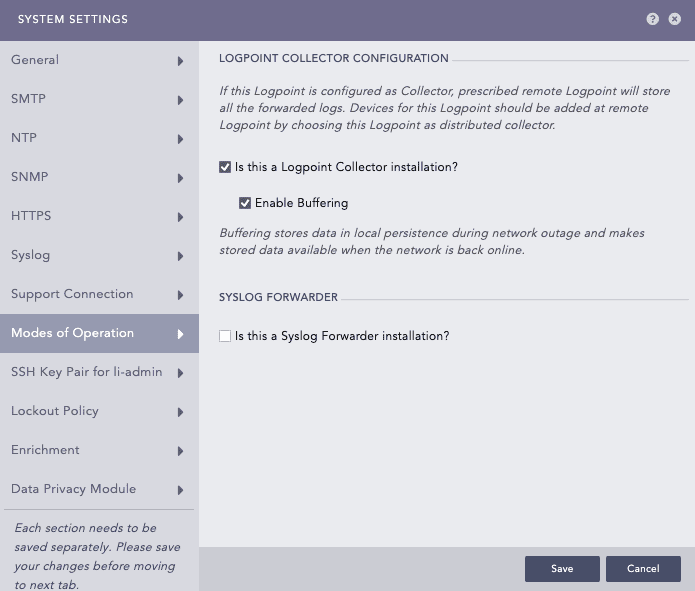Uncheck the Logpoint Collector installation checkbox

[225, 167]
